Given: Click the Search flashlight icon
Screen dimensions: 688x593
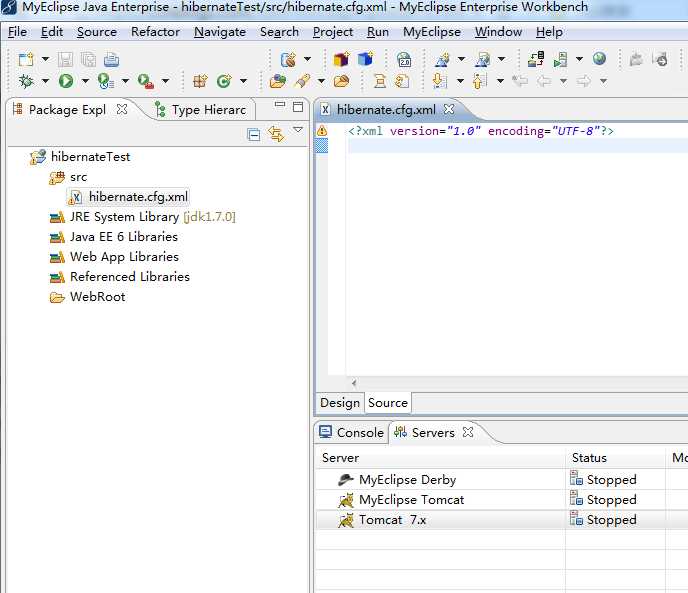Looking at the screenshot, I should coord(302,81).
